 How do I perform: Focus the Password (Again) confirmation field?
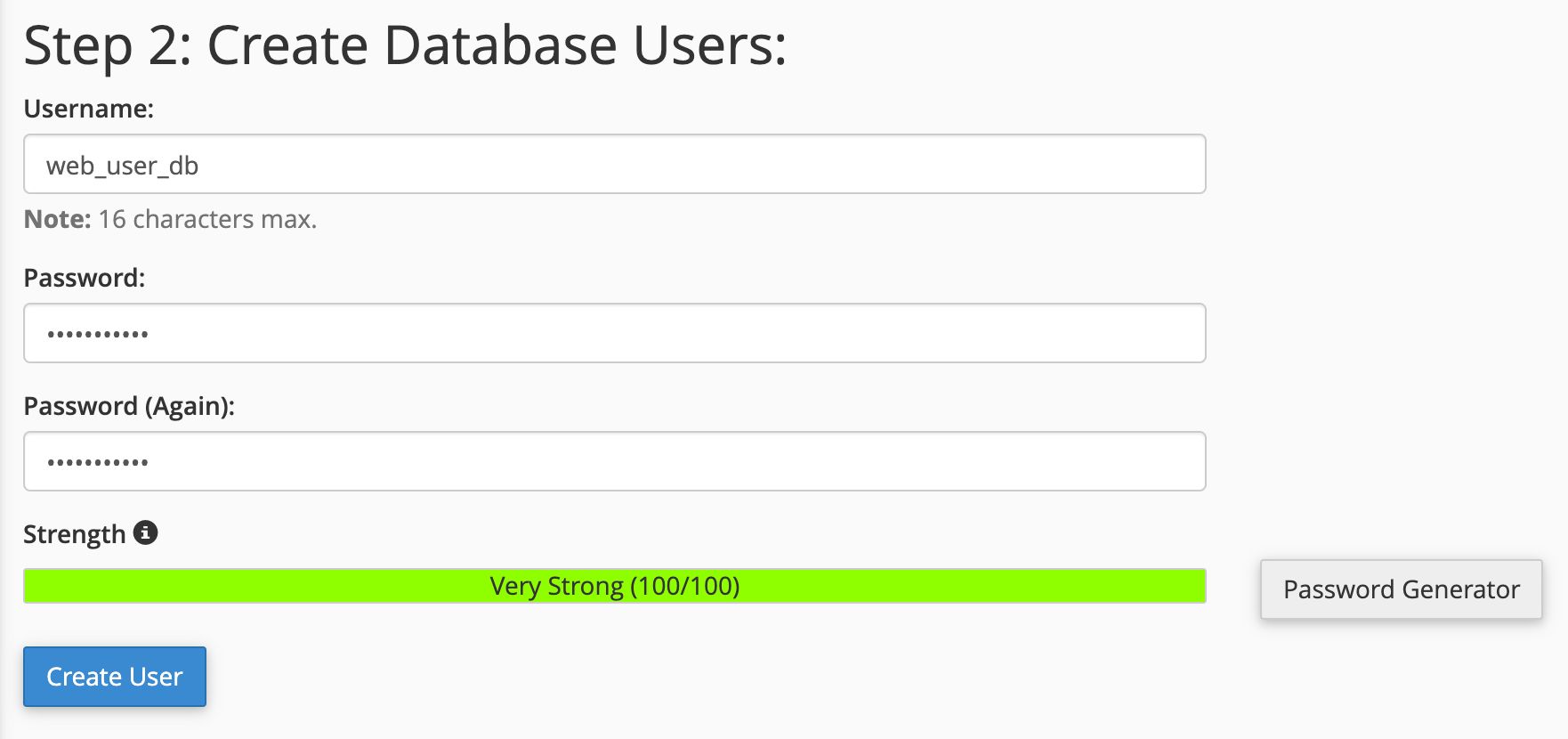[614, 461]
